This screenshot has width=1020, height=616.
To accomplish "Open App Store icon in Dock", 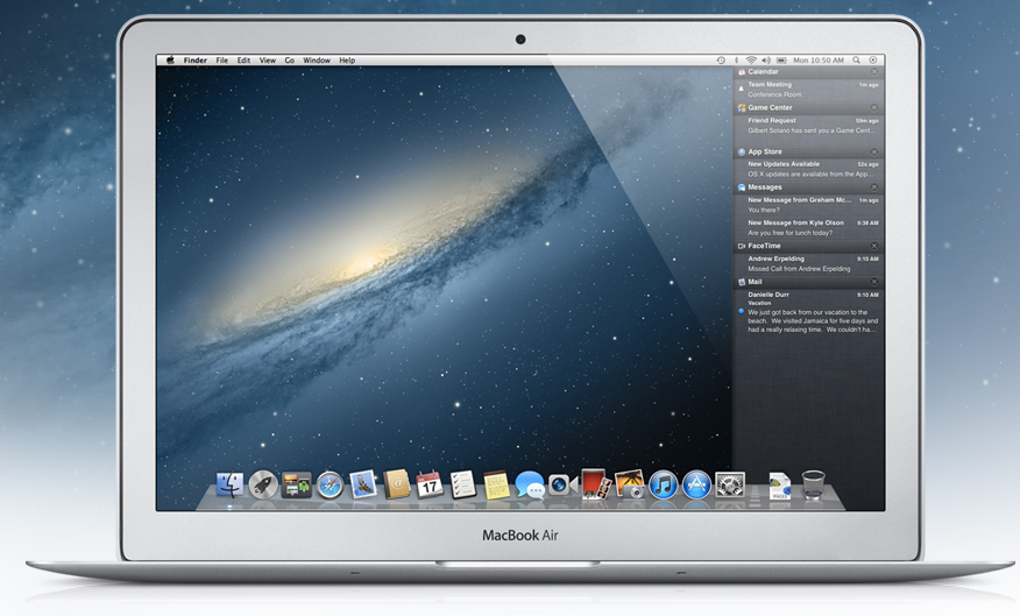I will point(696,485).
